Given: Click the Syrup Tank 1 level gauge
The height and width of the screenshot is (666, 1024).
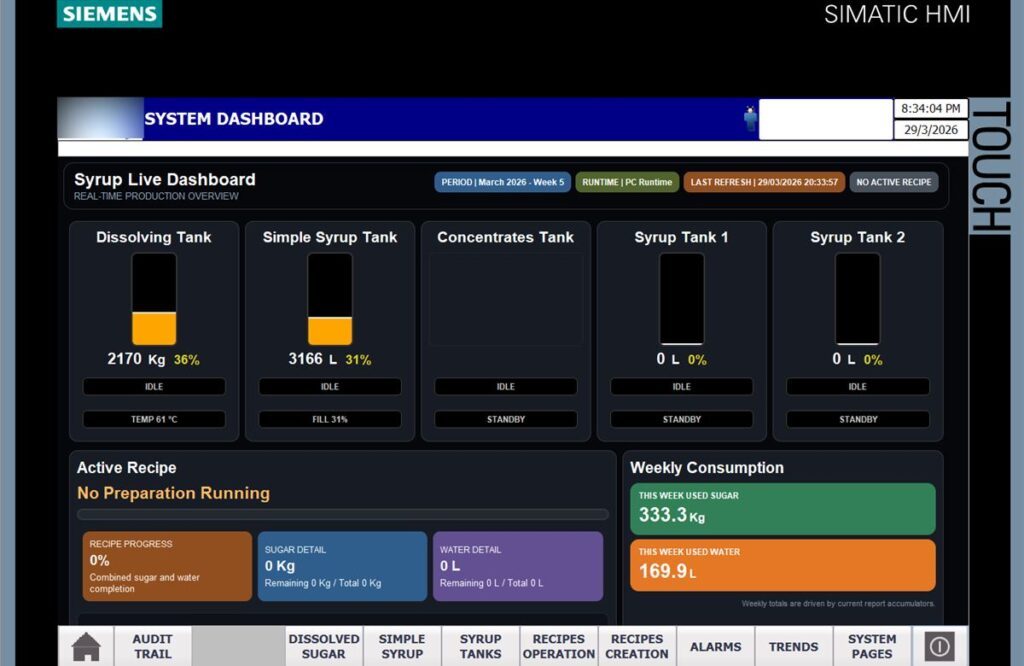Looking at the screenshot, I should point(682,299).
